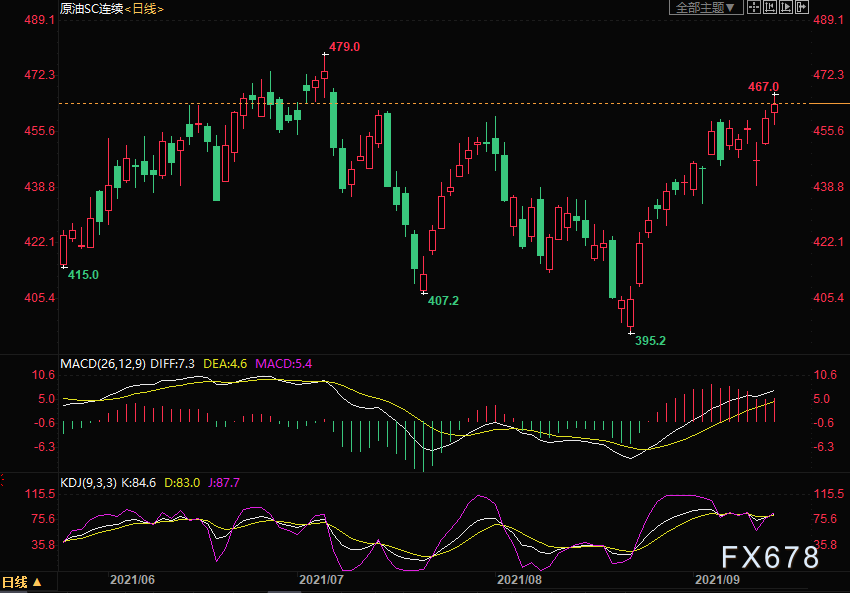Click the 395.2 low price marker

(651, 341)
